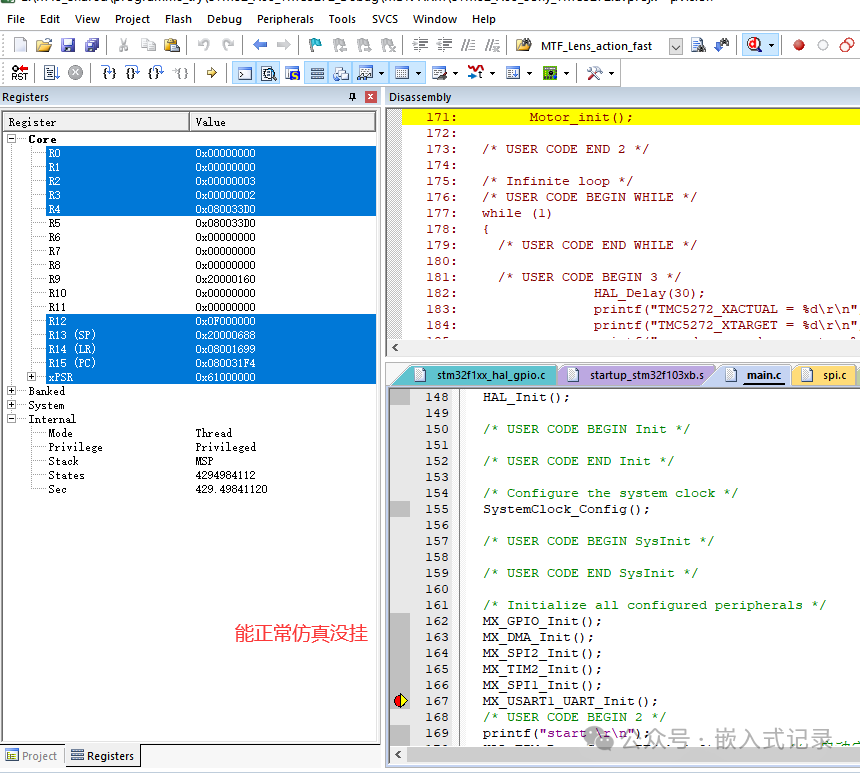Switch to the Project panel tab
Image resolution: width=860 pixels, height=773 pixels.
32,755
